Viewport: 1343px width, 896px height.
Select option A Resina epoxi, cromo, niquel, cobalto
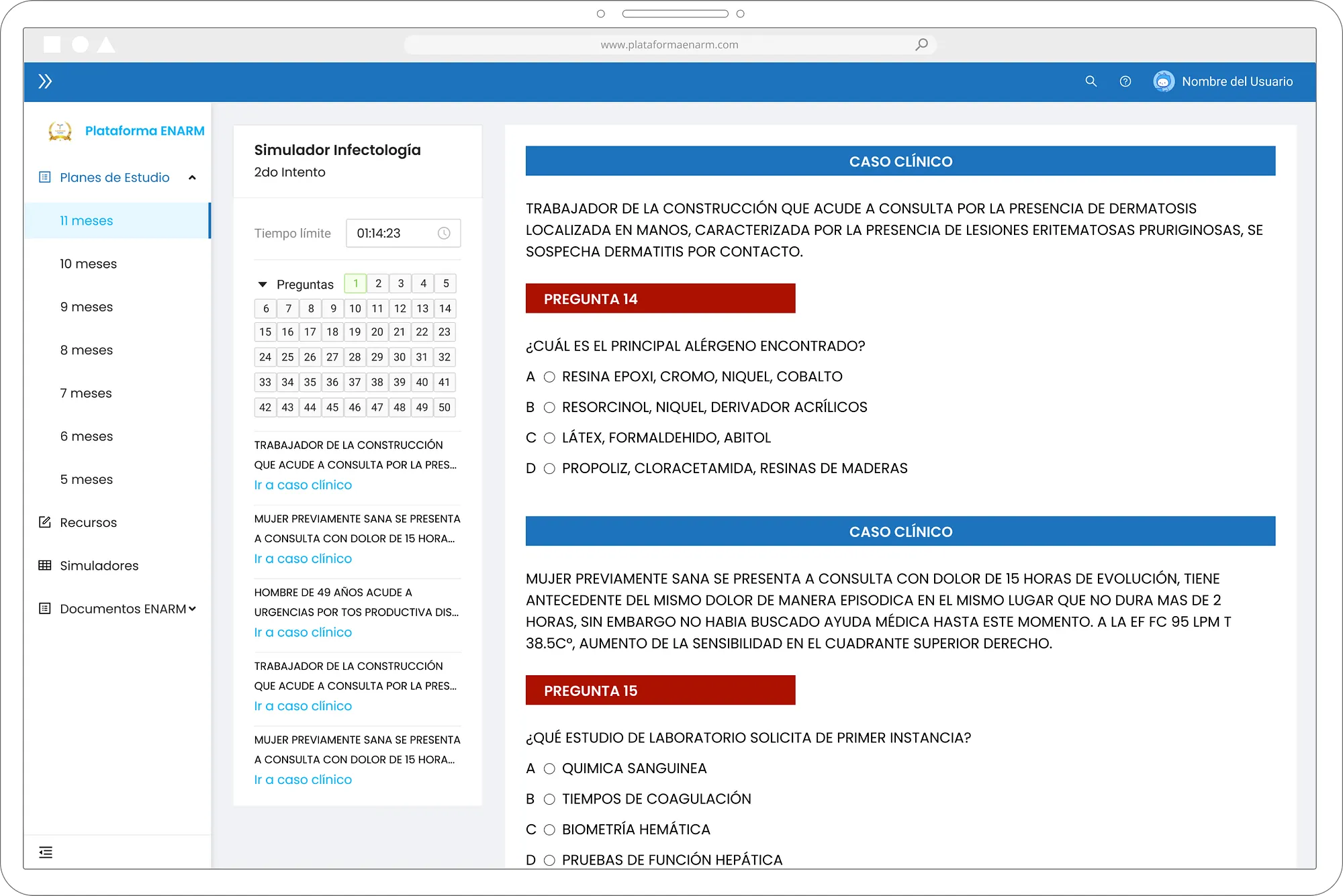coord(549,377)
